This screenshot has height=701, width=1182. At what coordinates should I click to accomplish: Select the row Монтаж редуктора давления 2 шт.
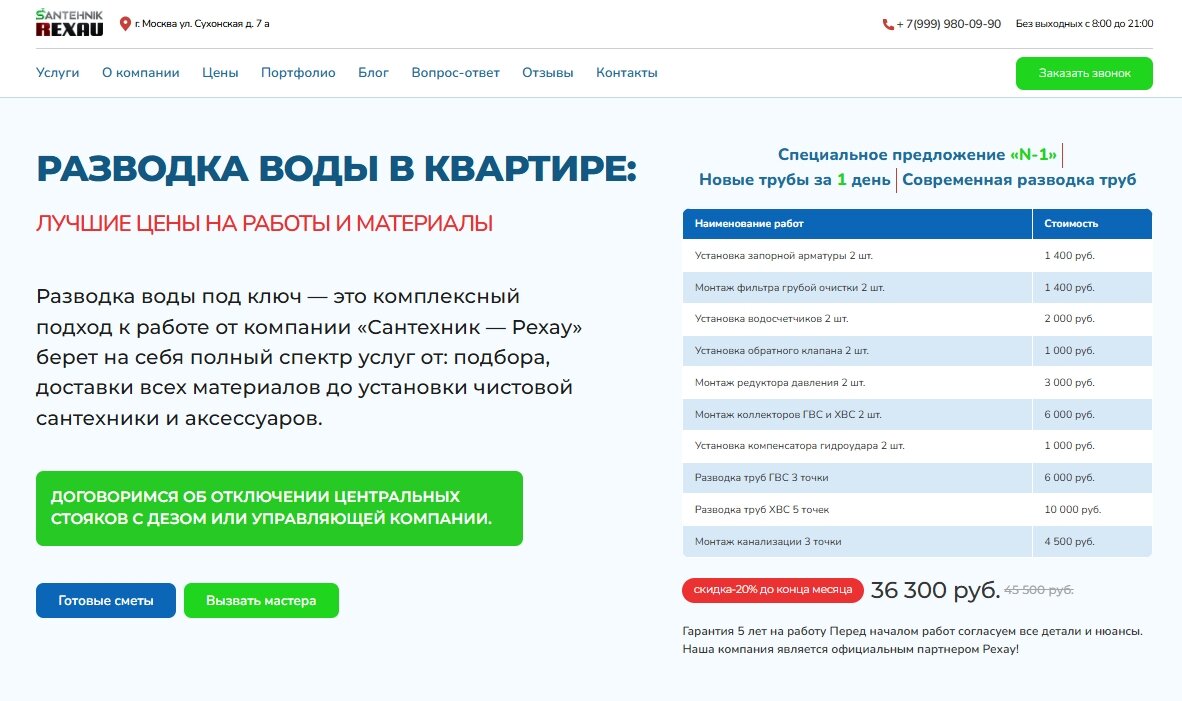point(917,383)
